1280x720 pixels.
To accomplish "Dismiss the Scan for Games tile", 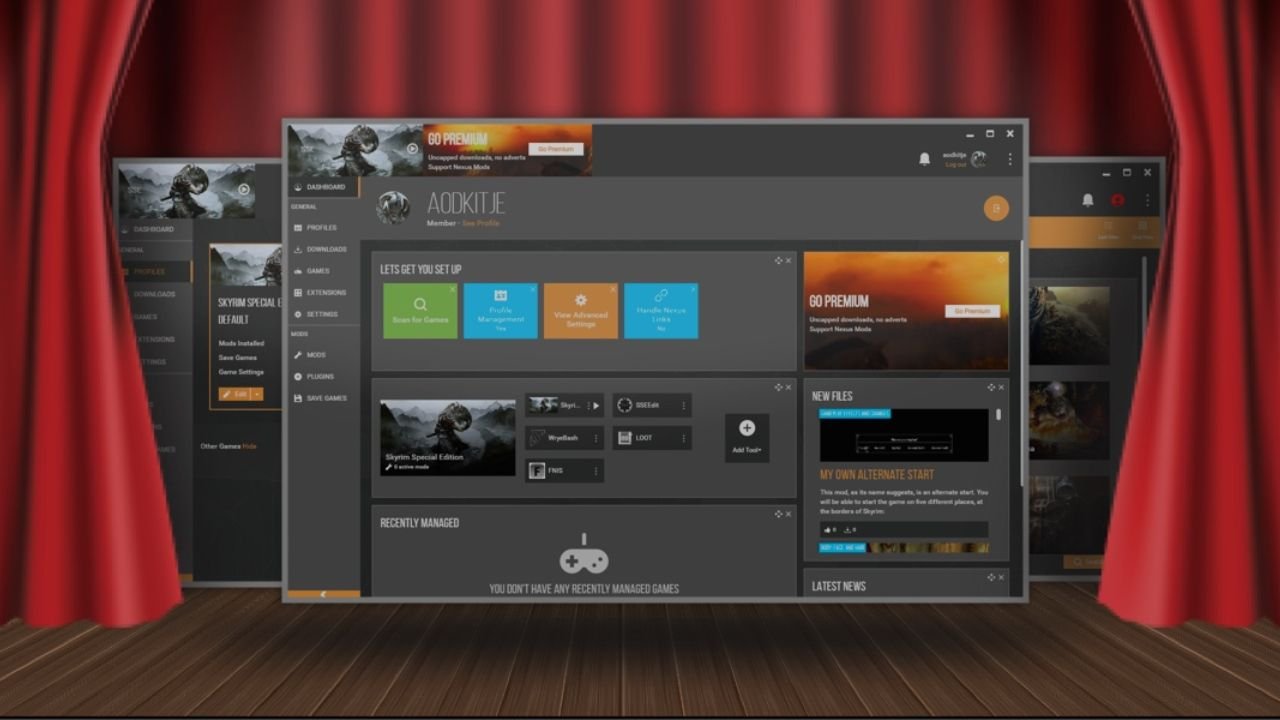I will (452, 289).
